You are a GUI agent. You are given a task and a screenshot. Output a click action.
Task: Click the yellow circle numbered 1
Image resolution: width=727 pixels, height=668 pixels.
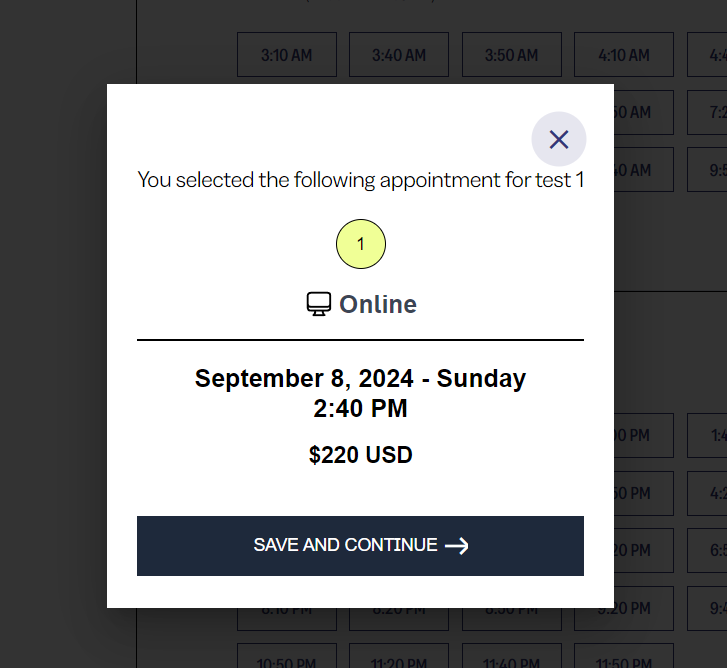coord(360,244)
